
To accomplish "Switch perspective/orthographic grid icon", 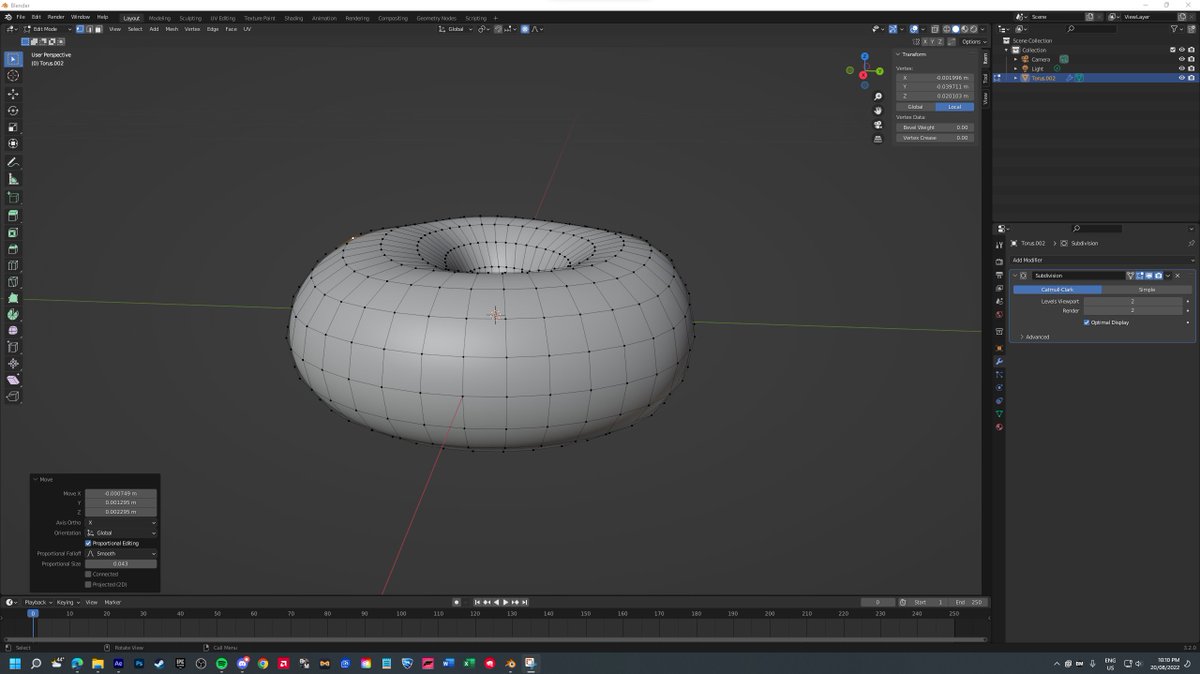I will pos(878,139).
